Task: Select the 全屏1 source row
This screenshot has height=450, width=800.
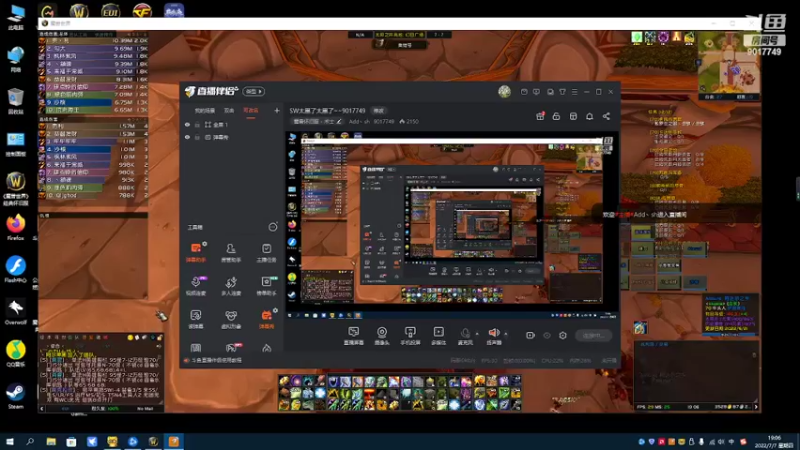Action: click(x=232, y=124)
